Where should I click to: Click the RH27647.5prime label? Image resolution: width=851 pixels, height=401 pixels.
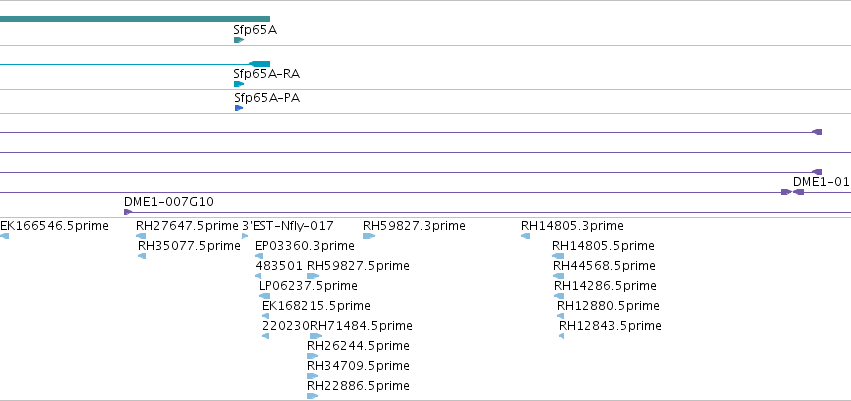click(x=187, y=226)
